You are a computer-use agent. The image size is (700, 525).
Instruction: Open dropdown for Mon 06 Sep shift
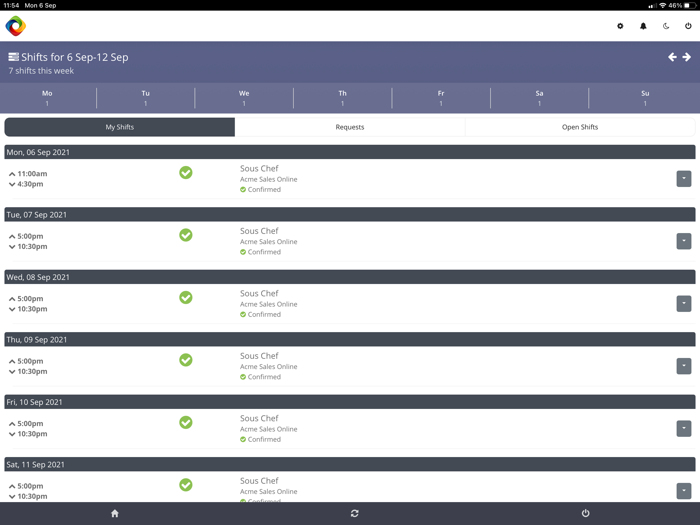(683, 179)
